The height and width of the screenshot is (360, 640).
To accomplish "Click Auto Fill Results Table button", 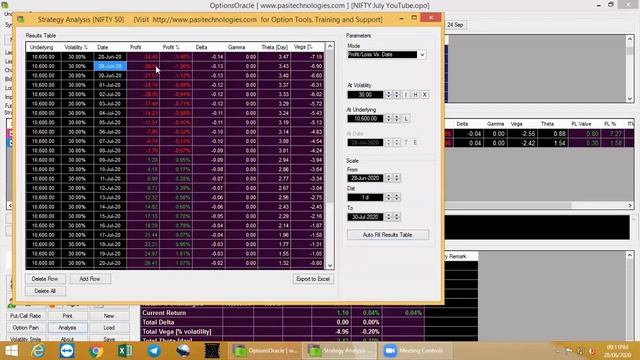I will pos(387,235).
